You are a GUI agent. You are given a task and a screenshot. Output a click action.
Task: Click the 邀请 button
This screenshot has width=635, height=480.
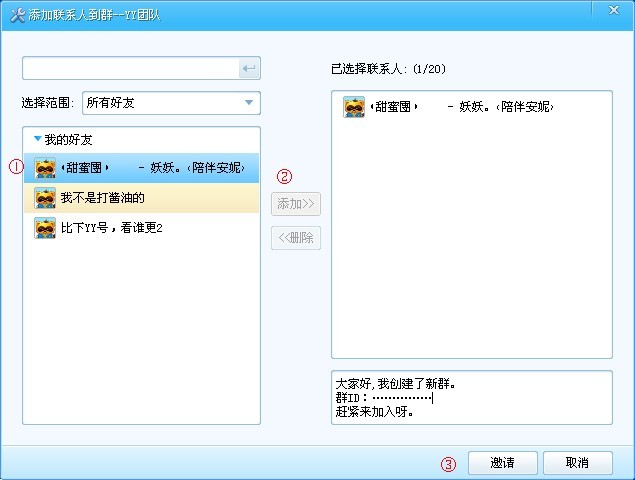503,463
